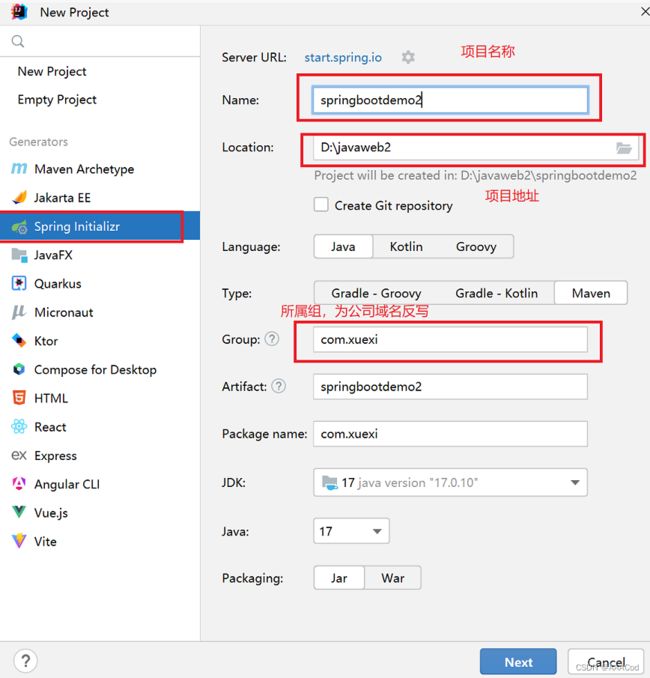Open Server URL settings gear
This screenshot has width=650, height=678.
[x=408, y=57]
